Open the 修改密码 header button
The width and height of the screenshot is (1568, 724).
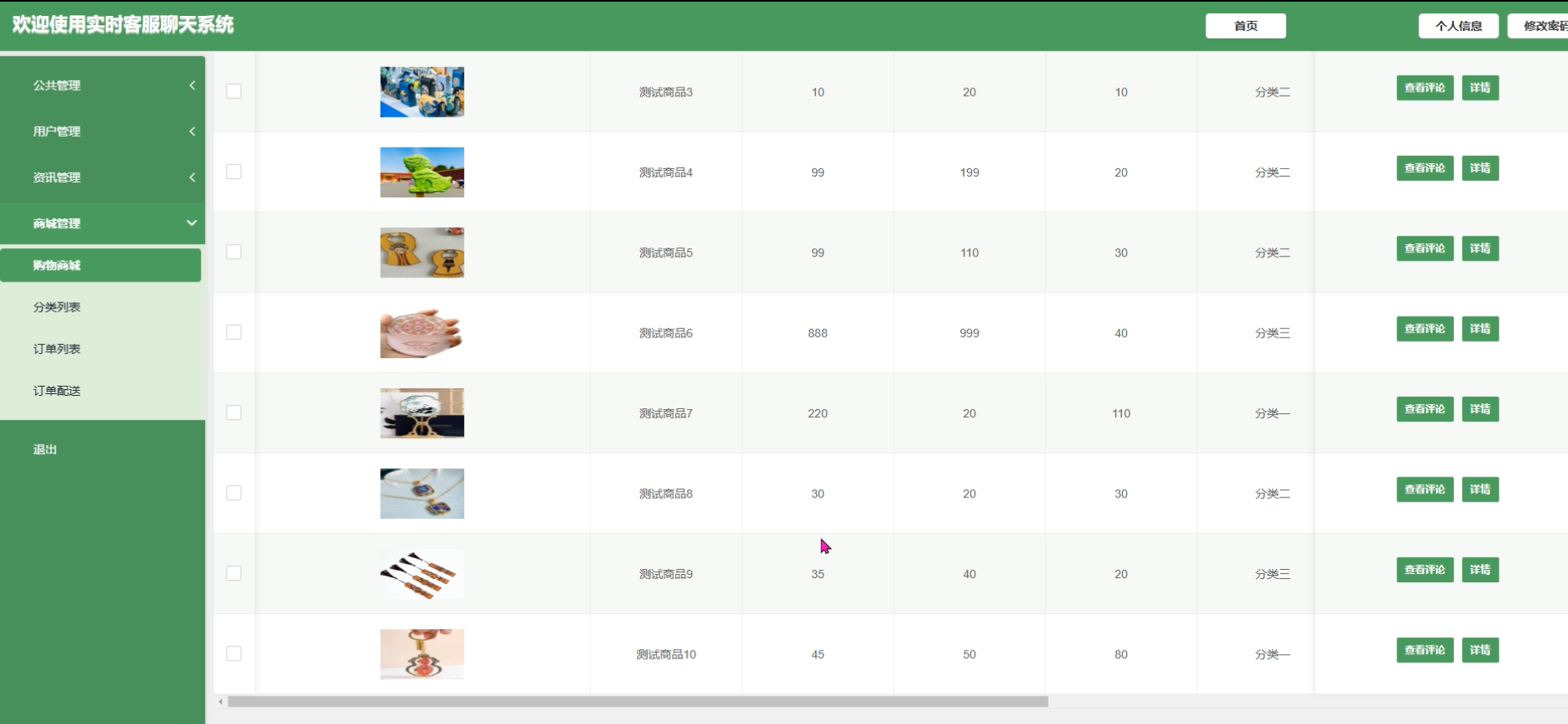1539,26
